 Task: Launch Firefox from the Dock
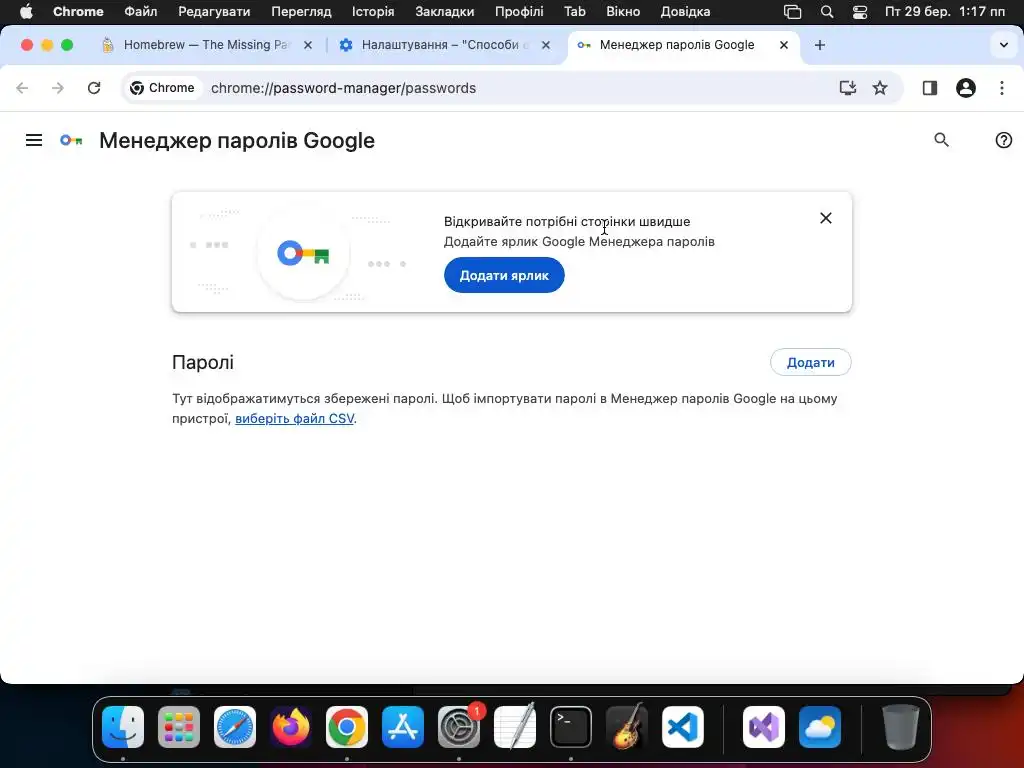(291, 727)
